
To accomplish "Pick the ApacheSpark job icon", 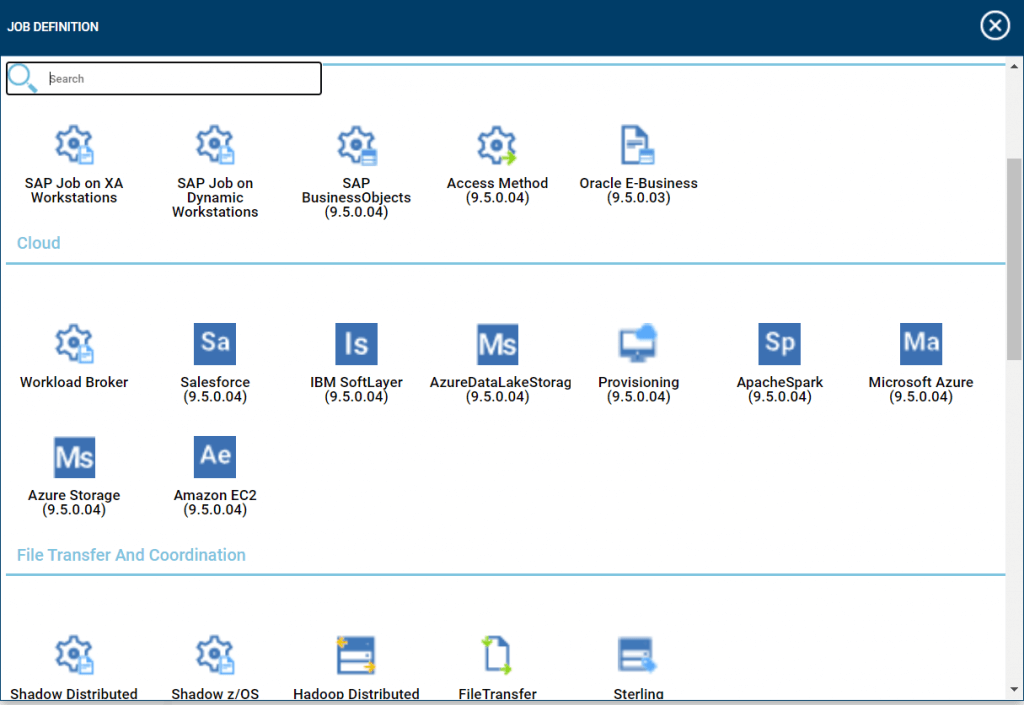I will pos(779,344).
